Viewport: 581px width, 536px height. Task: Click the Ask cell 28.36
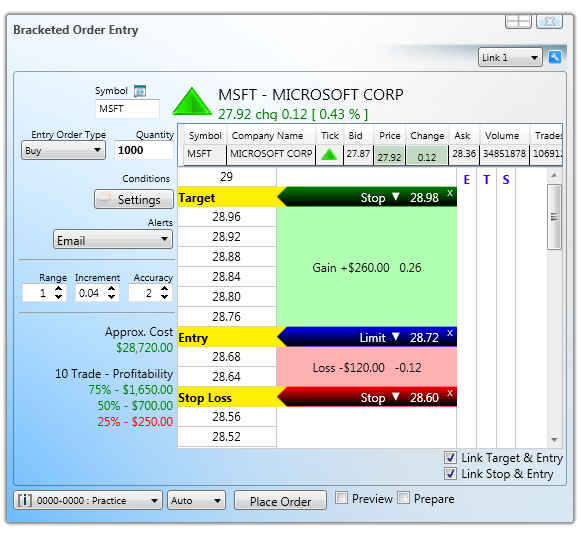point(464,155)
